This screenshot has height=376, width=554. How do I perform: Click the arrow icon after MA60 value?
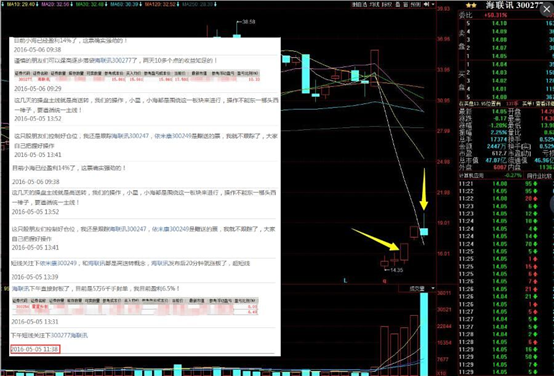pyautogui.click(x=141, y=4)
